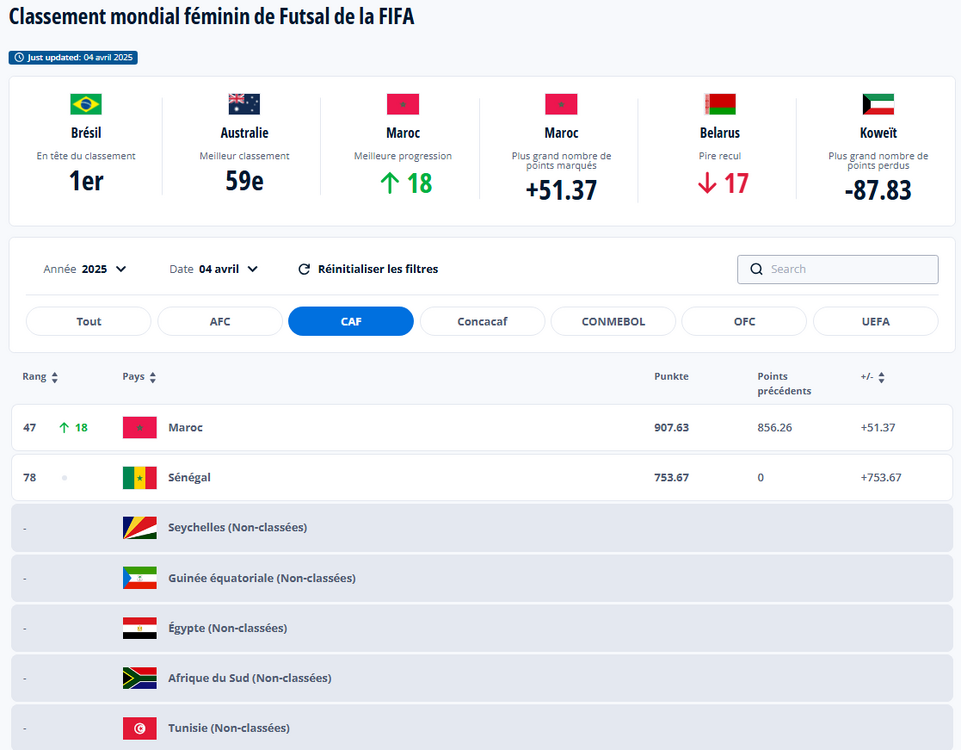Switch to the OFC tab

tap(745, 321)
